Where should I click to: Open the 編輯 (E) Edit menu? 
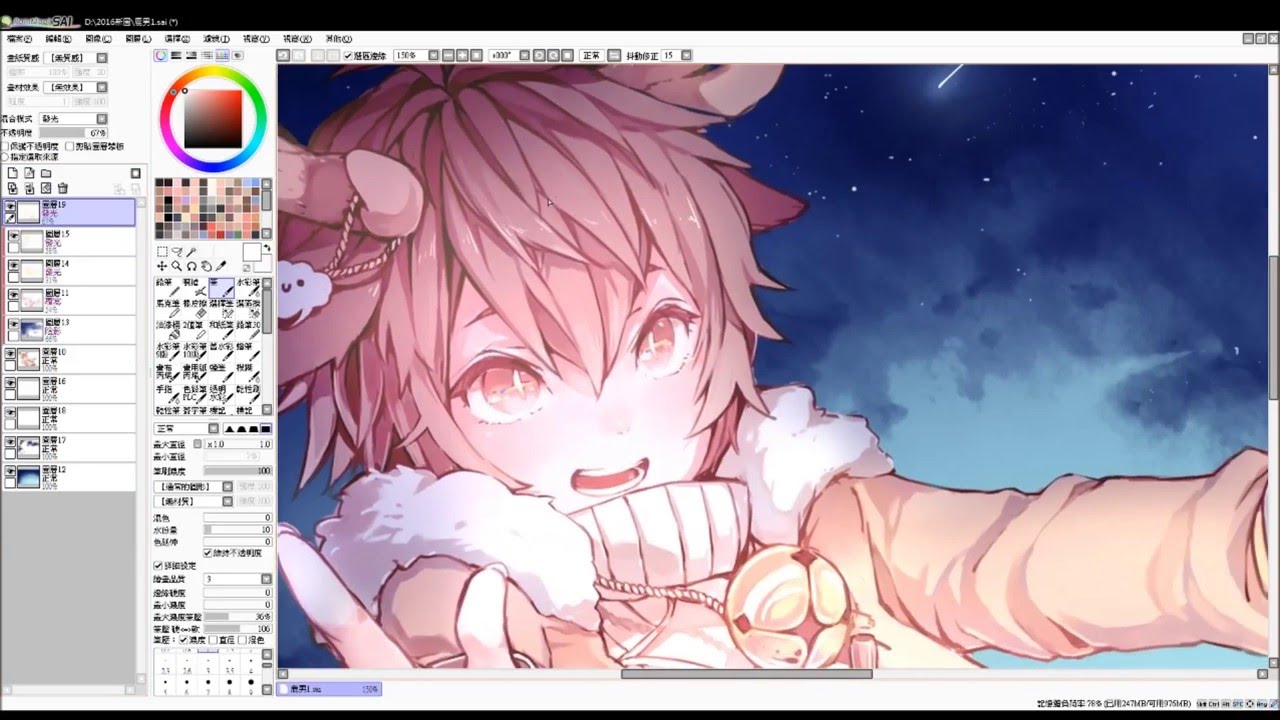coord(59,39)
